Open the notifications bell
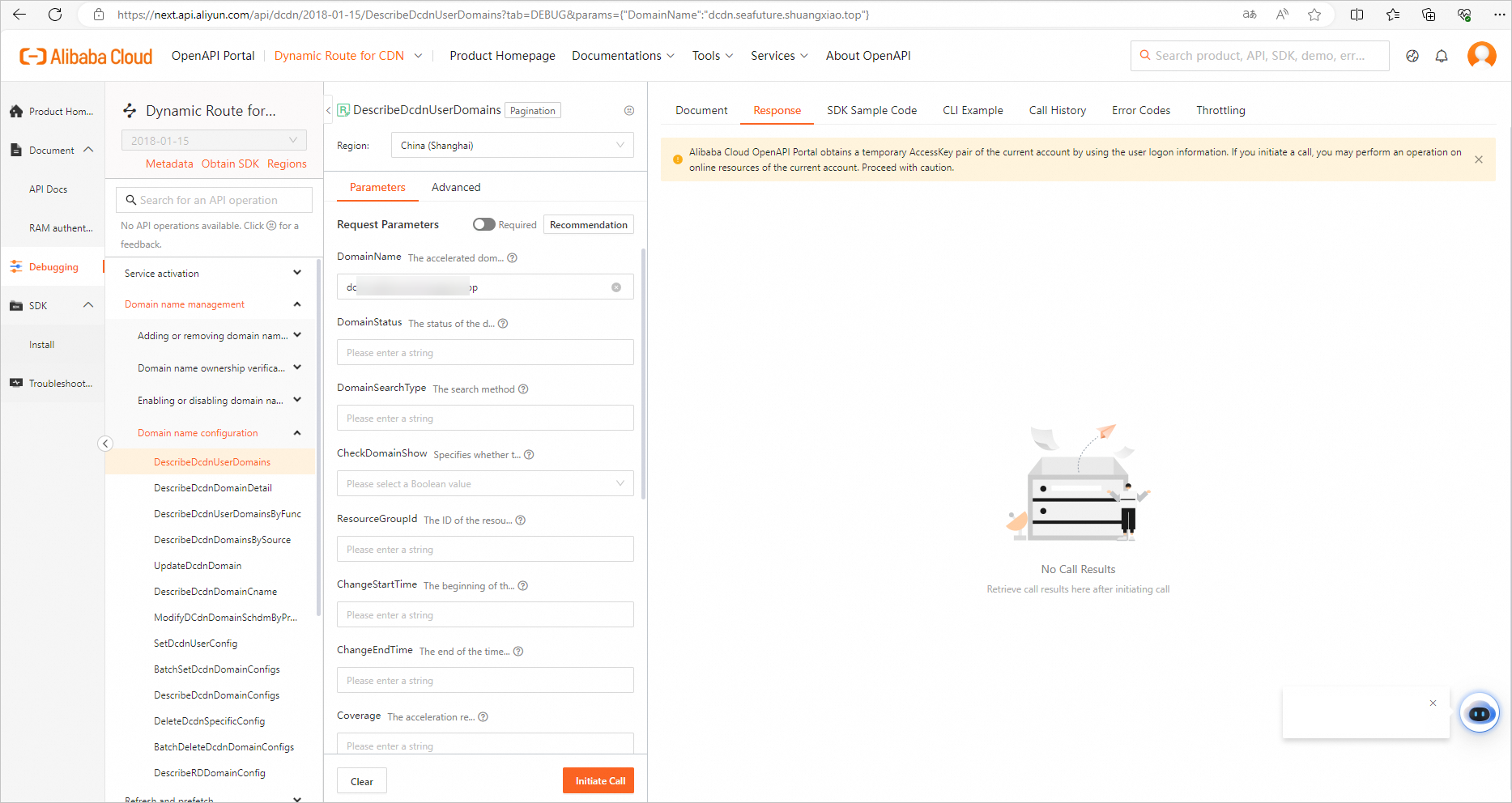 [1442, 56]
